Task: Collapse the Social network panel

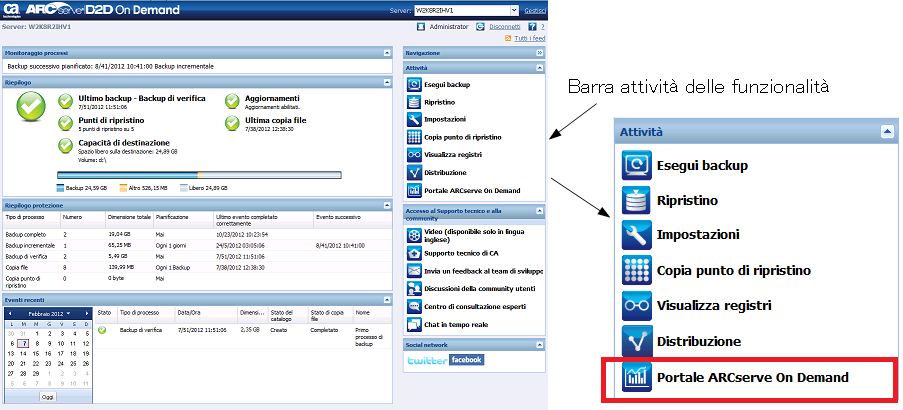Action: pyautogui.click(x=540, y=345)
